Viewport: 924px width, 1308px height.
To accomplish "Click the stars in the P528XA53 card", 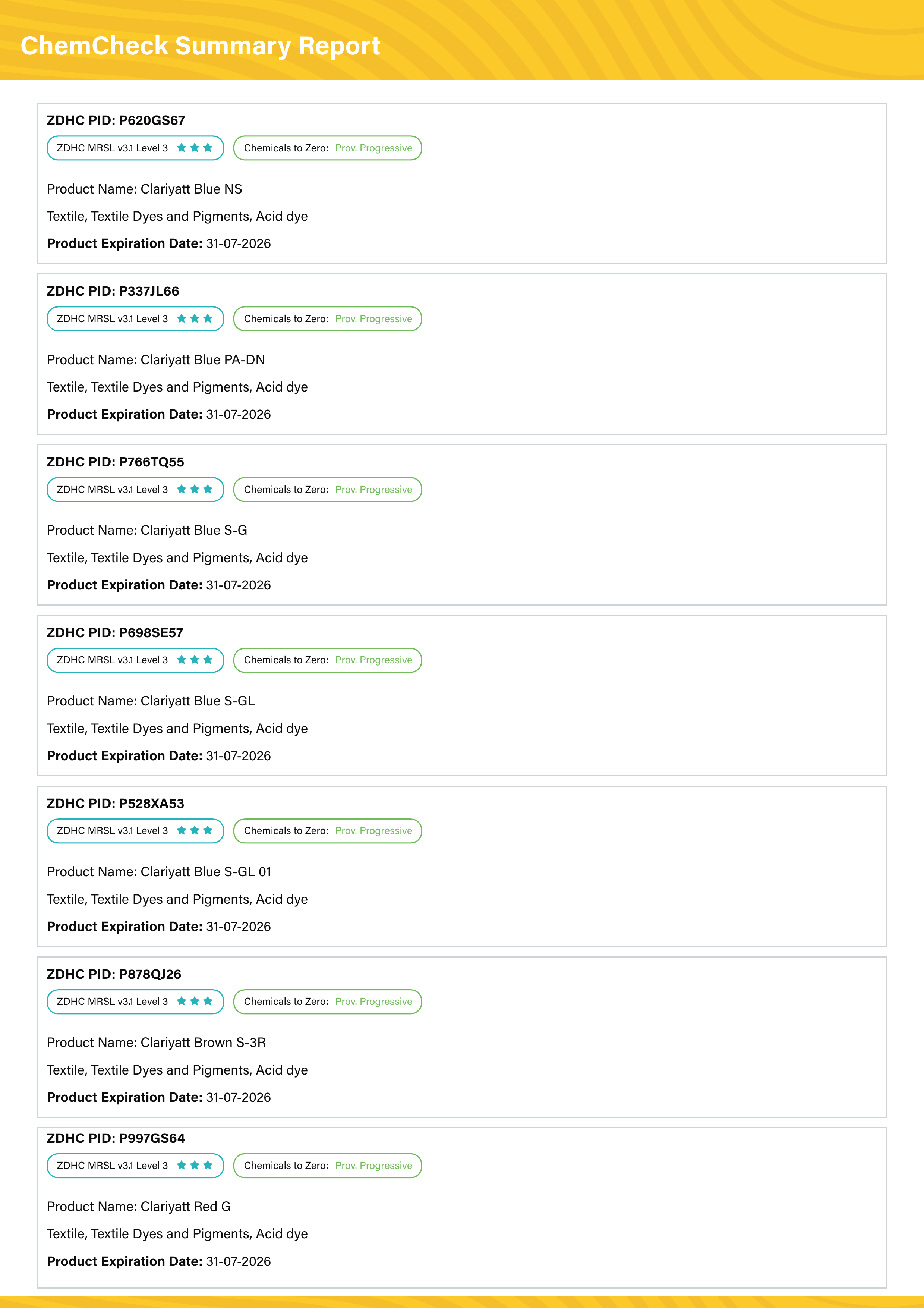I will [195, 831].
